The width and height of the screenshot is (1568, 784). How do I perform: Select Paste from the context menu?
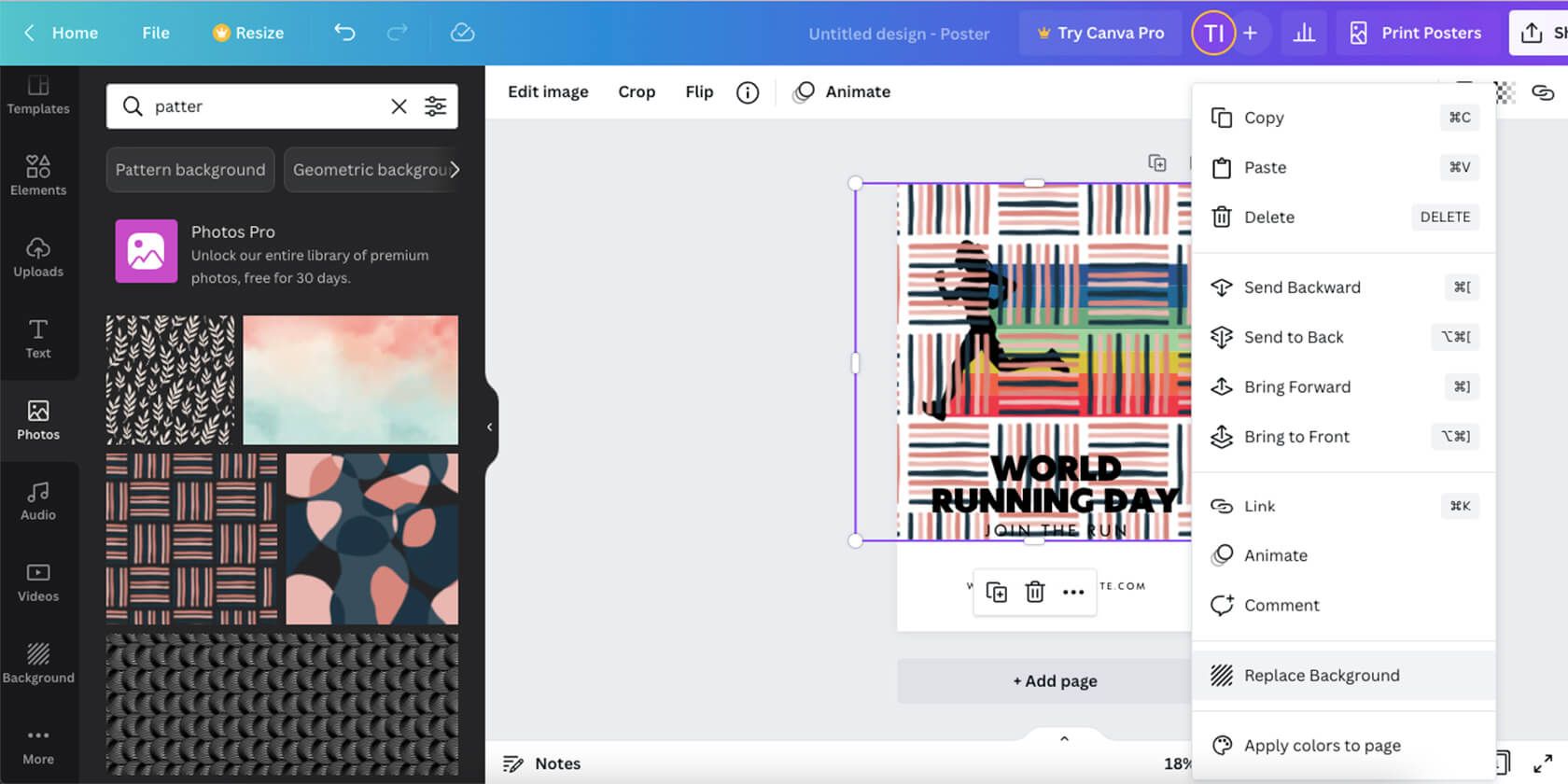(1344, 167)
